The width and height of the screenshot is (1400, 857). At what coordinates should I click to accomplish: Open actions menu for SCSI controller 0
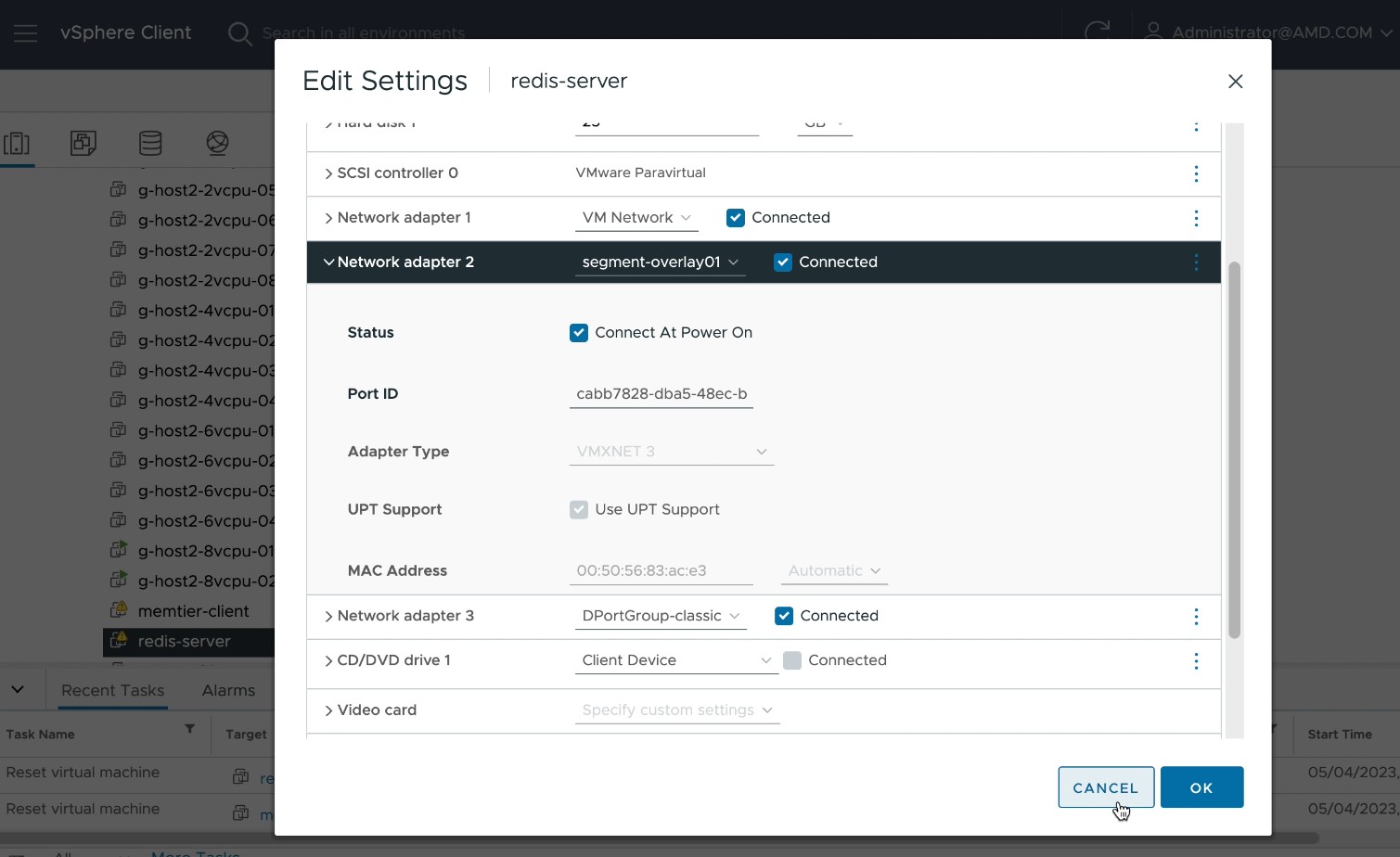(x=1196, y=173)
